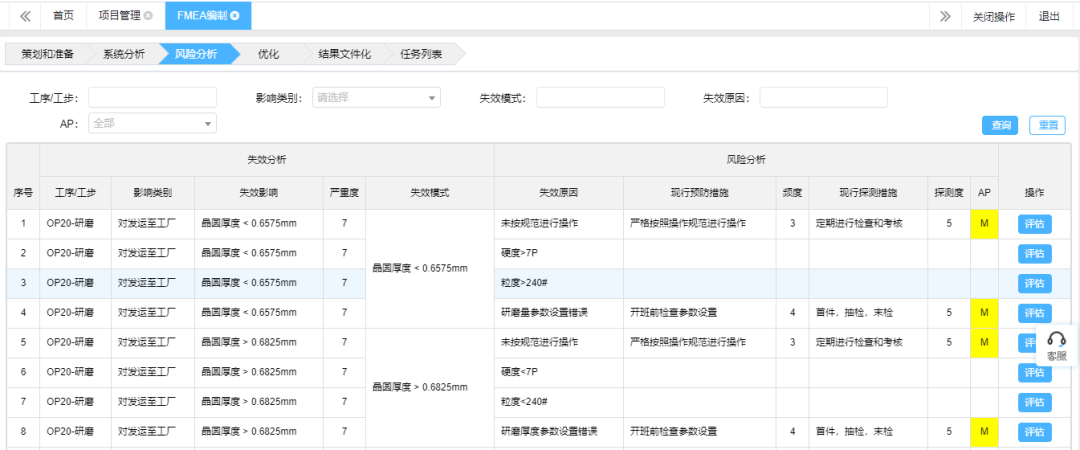Click the yellow M AP cell in row 4
1080x450 pixels.
coord(984,313)
